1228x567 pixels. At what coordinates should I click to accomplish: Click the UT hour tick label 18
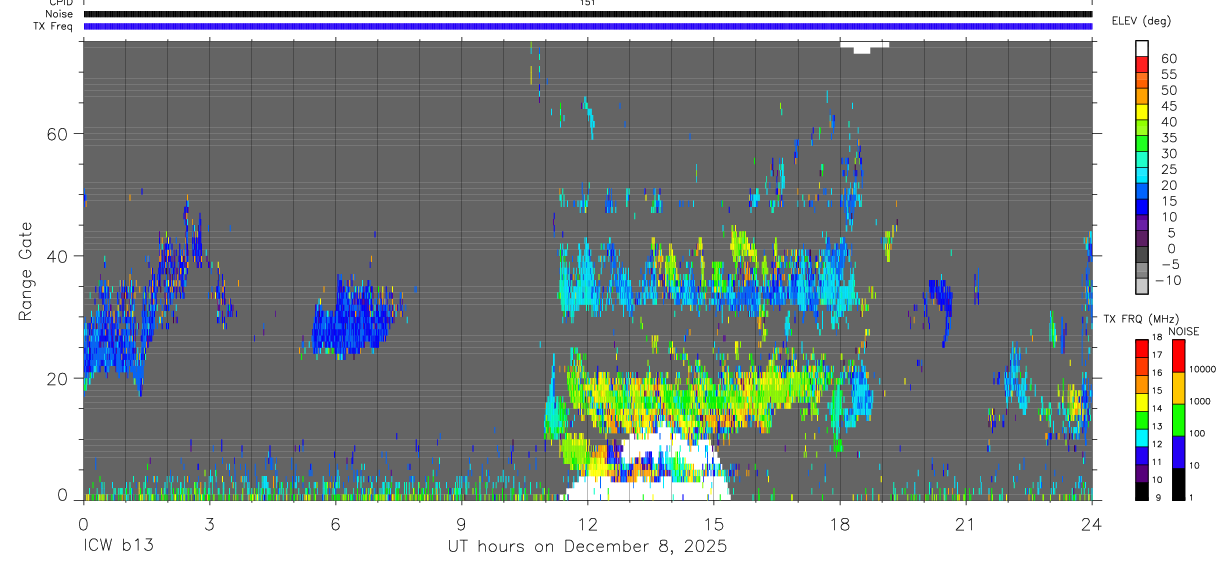(840, 522)
